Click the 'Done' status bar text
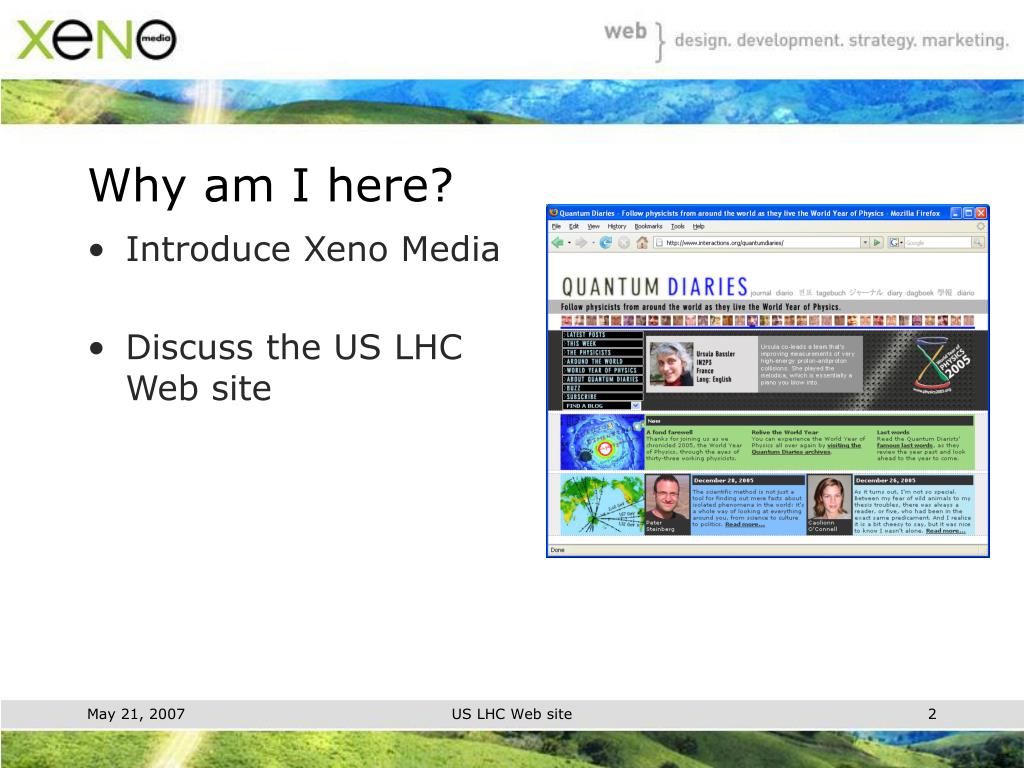Image resolution: width=1024 pixels, height=768 pixels. [557, 550]
